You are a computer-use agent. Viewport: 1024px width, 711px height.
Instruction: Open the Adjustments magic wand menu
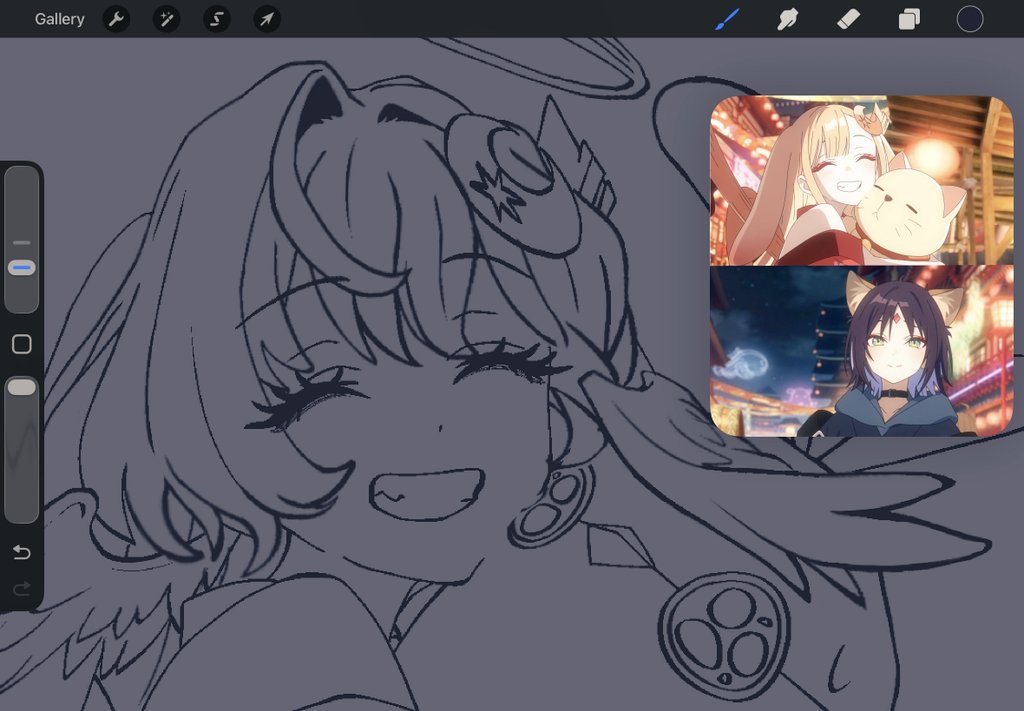pos(166,18)
